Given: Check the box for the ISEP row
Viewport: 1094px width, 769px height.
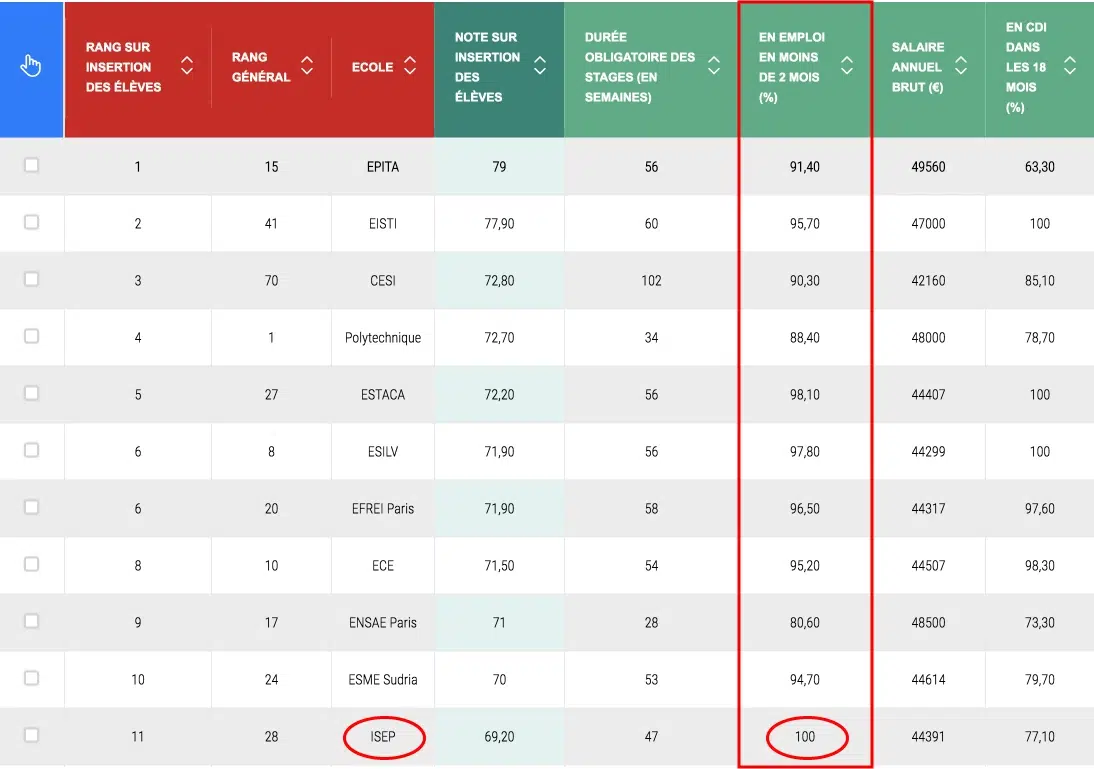Looking at the screenshot, I should click(x=31, y=735).
